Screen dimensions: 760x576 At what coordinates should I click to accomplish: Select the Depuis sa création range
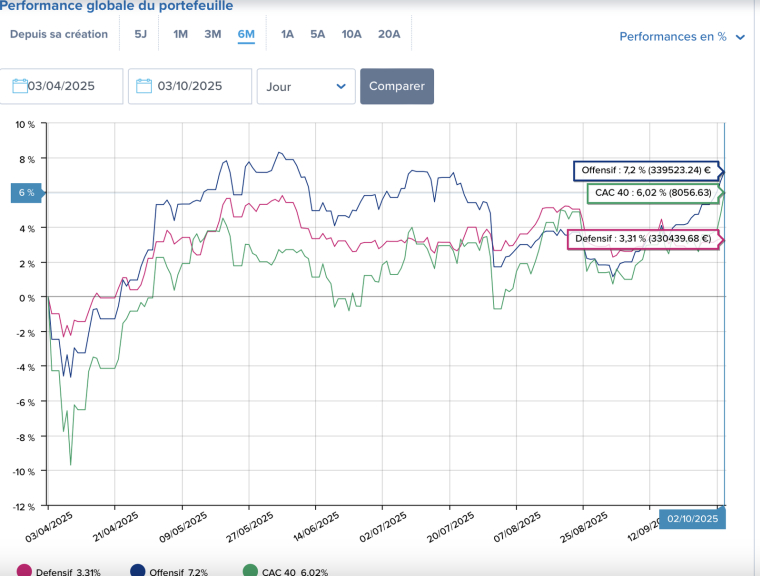(x=59, y=34)
